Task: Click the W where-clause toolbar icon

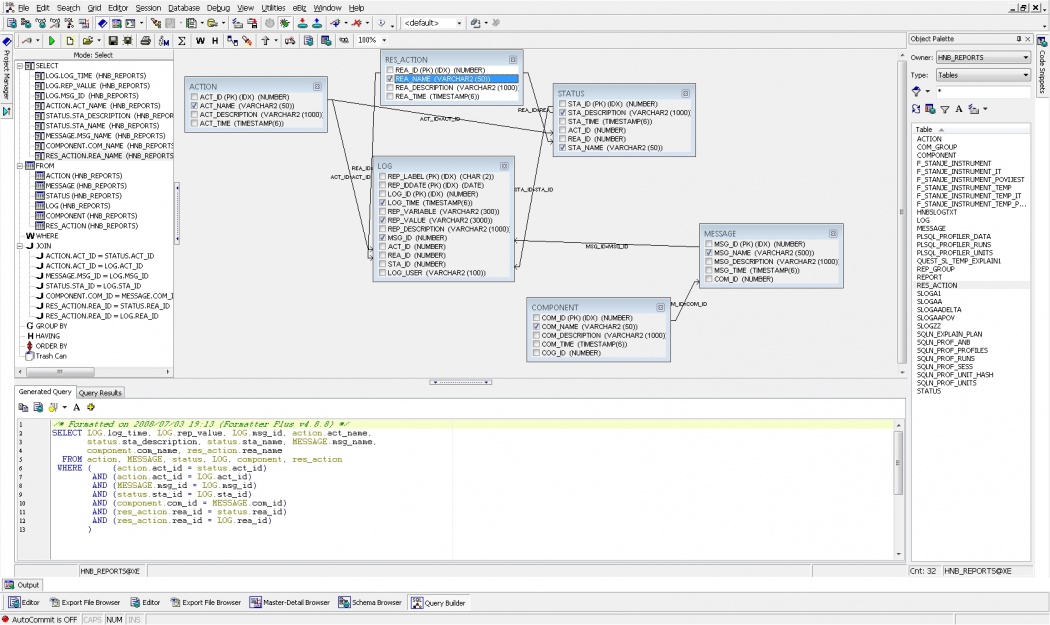Action: 200,41
